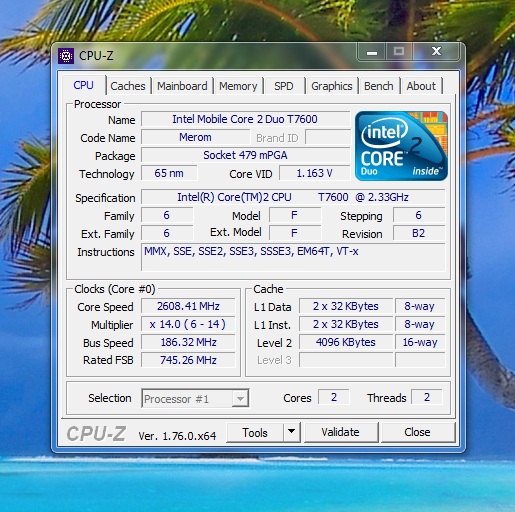515x512 pixels.
Task: Click the Revision value B2
Action: (419, 233)
